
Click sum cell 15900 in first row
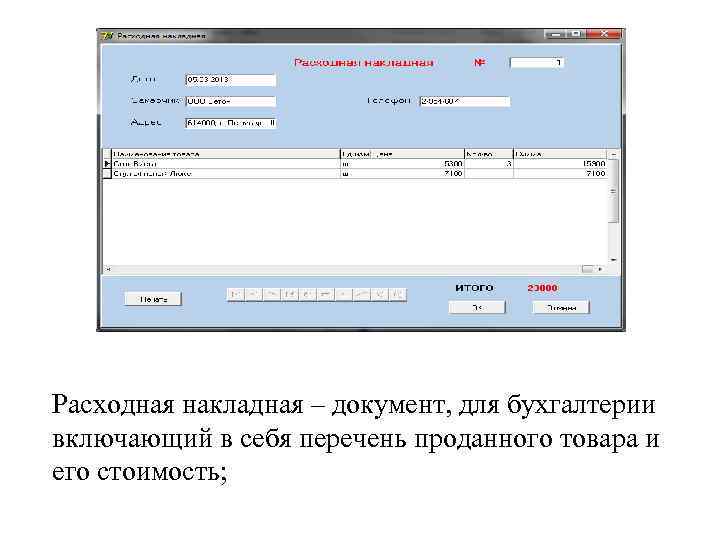pos(560,163)
